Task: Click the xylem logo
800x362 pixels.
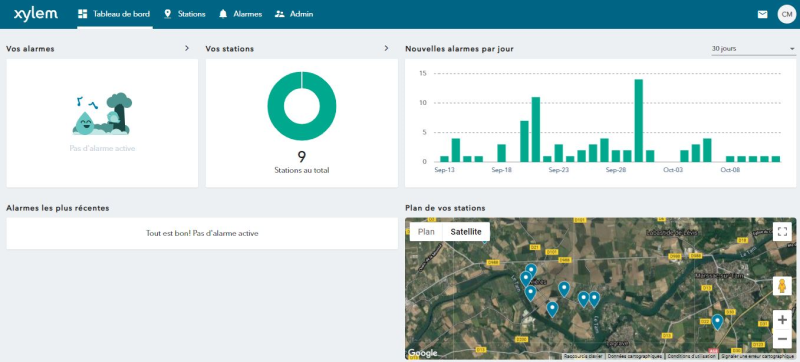Action: tap(36, 14)
